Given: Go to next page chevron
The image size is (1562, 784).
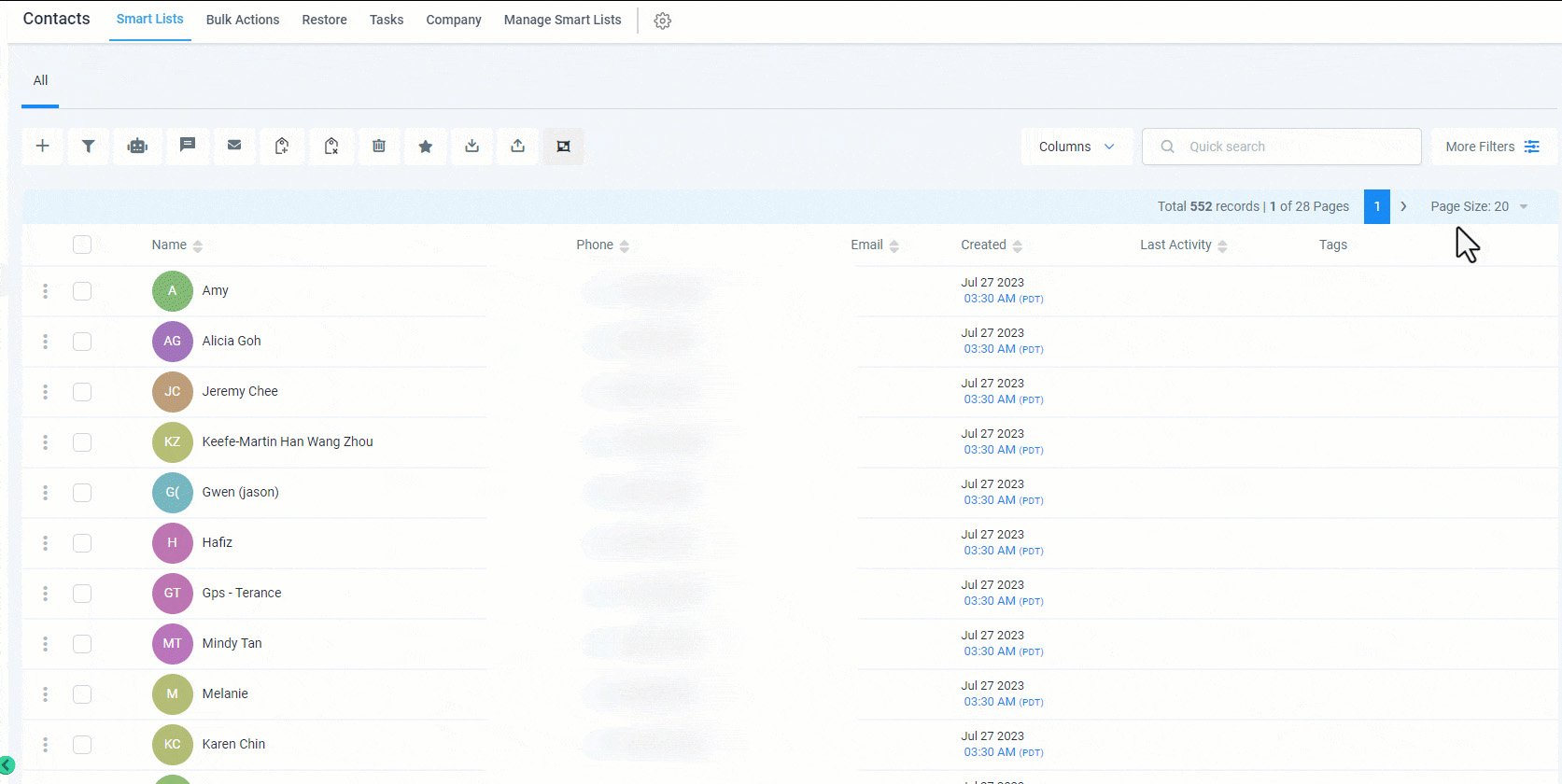Looking at the screenshot, I should [x=1403, y=206].
